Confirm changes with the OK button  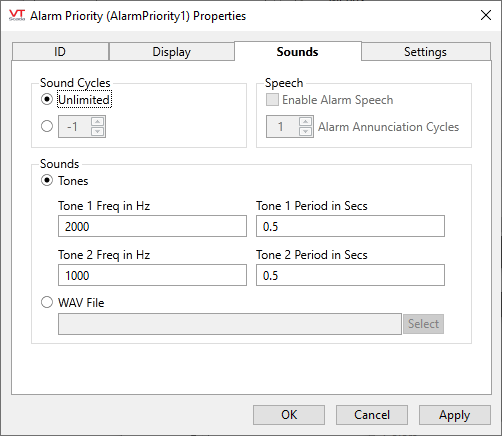[x=289, y=415]
